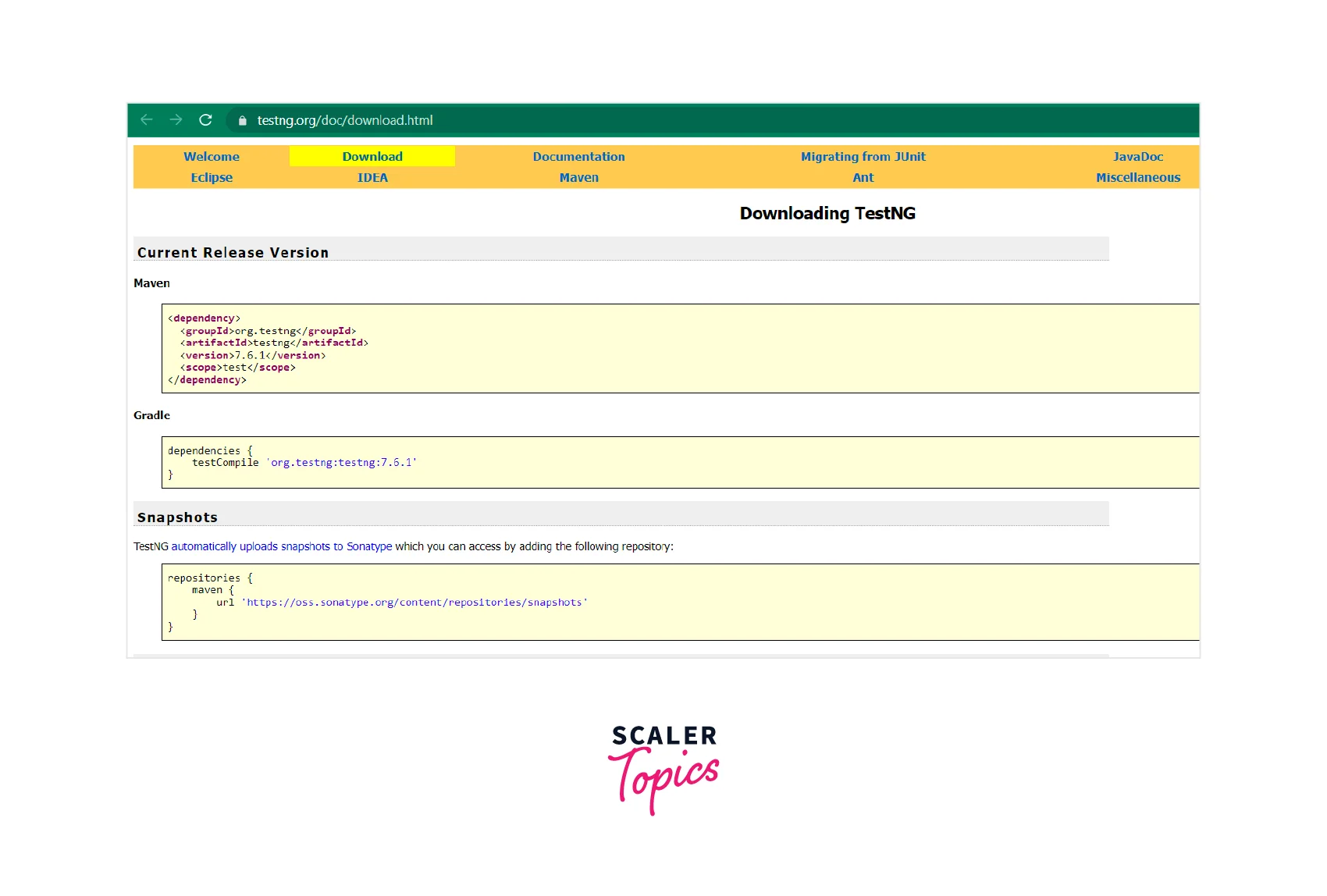Open the Maven navigation link
The width and height of the screenshot is (1327, 896).
[578, 178]
